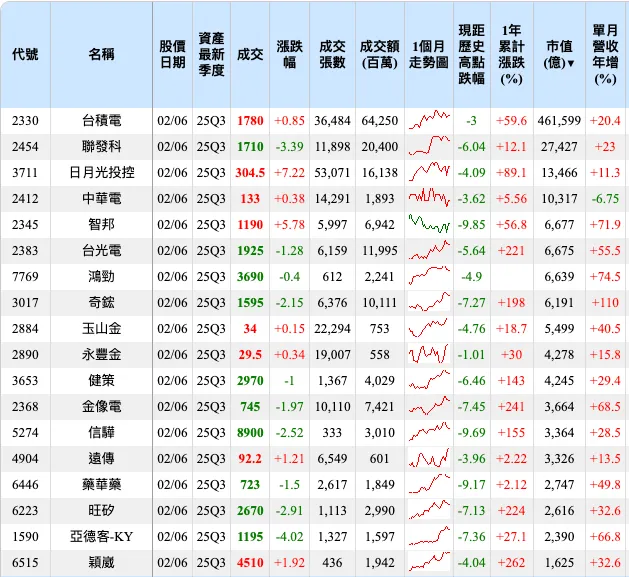Open 鴻勁 one-month trend chart
This screenshot has height=577, width=629.
click(429, 276)
